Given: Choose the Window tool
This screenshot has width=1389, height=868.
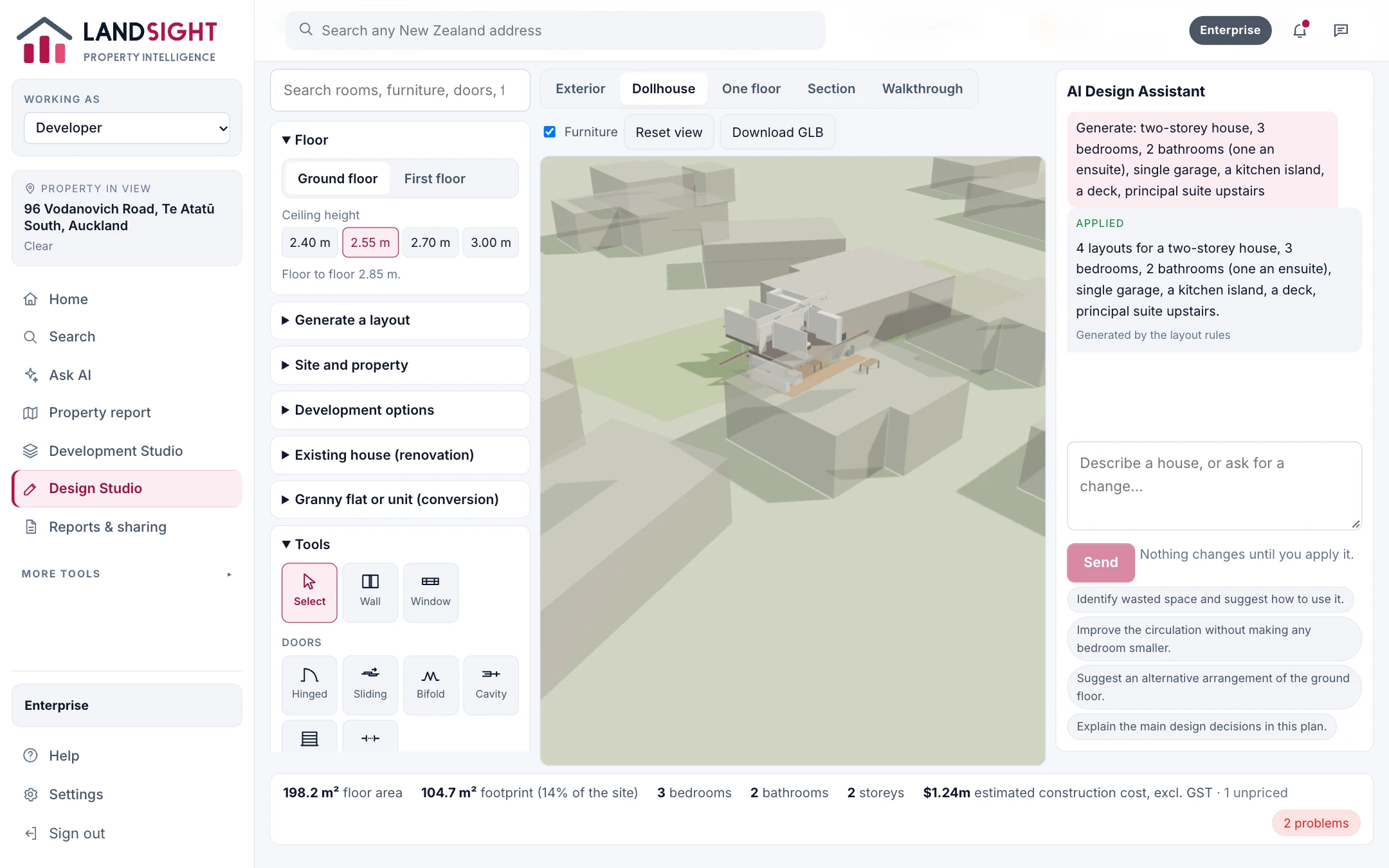Looking at the screenshot, I should (x=430, y=592).
